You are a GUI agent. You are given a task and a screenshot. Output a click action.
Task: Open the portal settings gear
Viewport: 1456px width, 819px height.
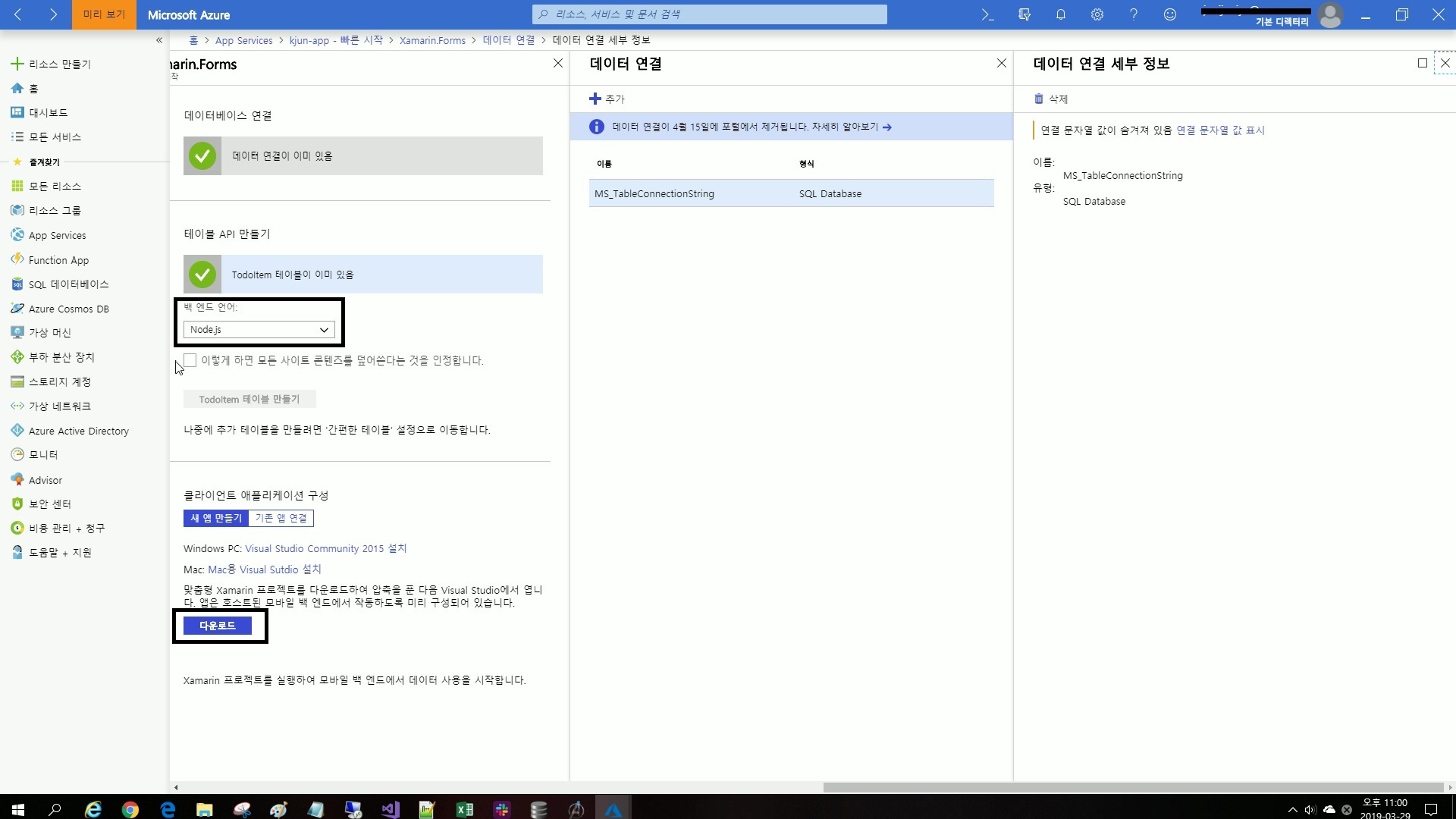tap(1097, 14)
